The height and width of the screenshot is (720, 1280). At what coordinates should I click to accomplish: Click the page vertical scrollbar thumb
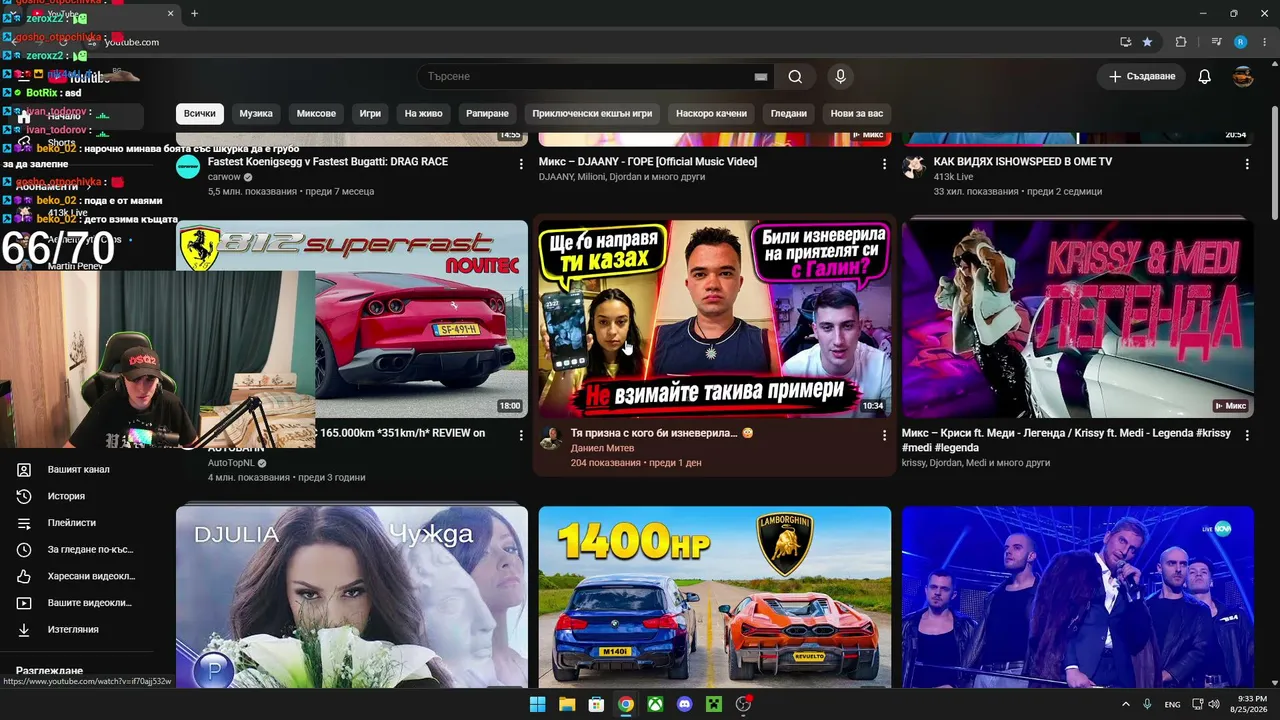click(1274, 163)
